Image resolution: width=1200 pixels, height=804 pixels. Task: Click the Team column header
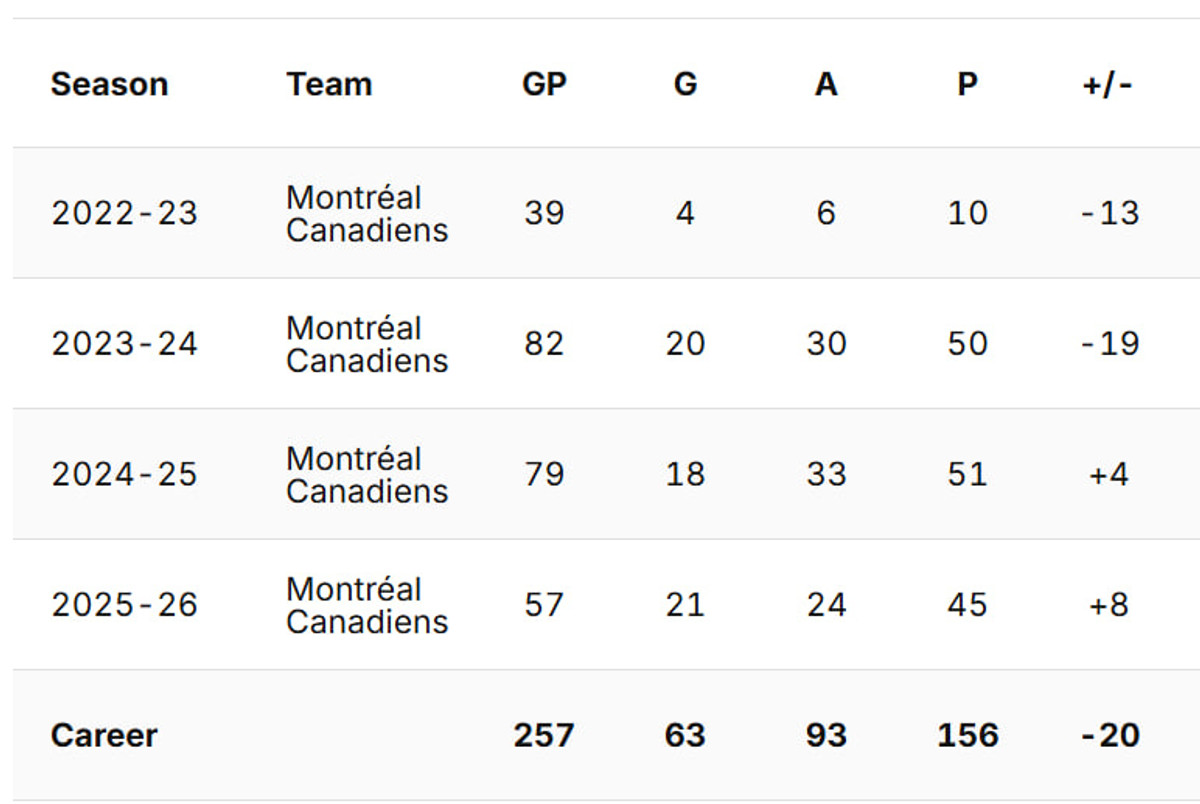tap(329, 84)
